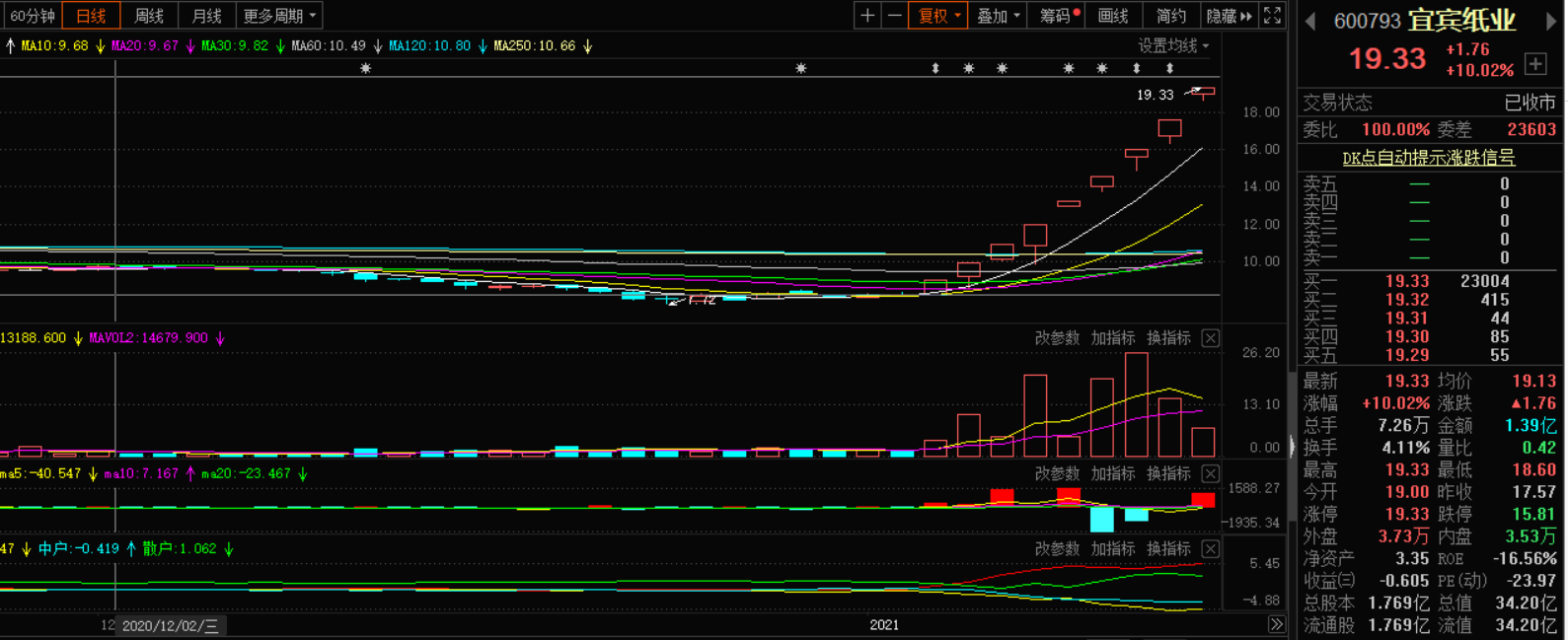Enter fullscreen chart mode
1568x640 pixels.
click(1273, 16)
